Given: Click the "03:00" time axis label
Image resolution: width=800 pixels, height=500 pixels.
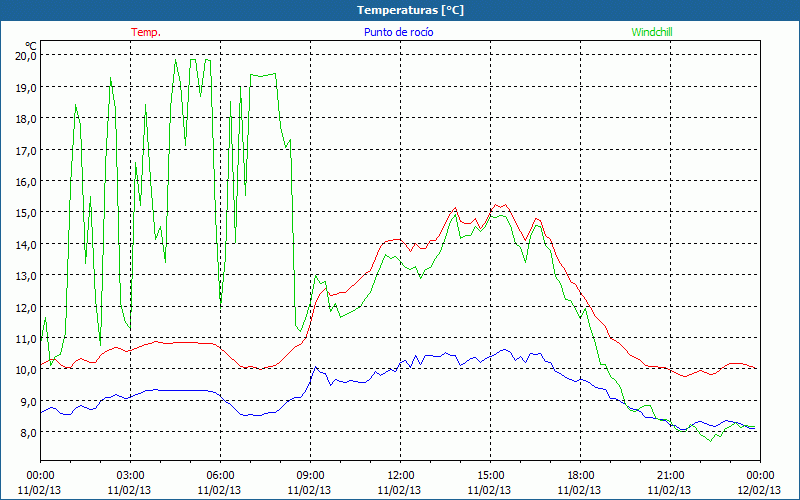Looking at the screenshot, I should [x=130, y=476].
